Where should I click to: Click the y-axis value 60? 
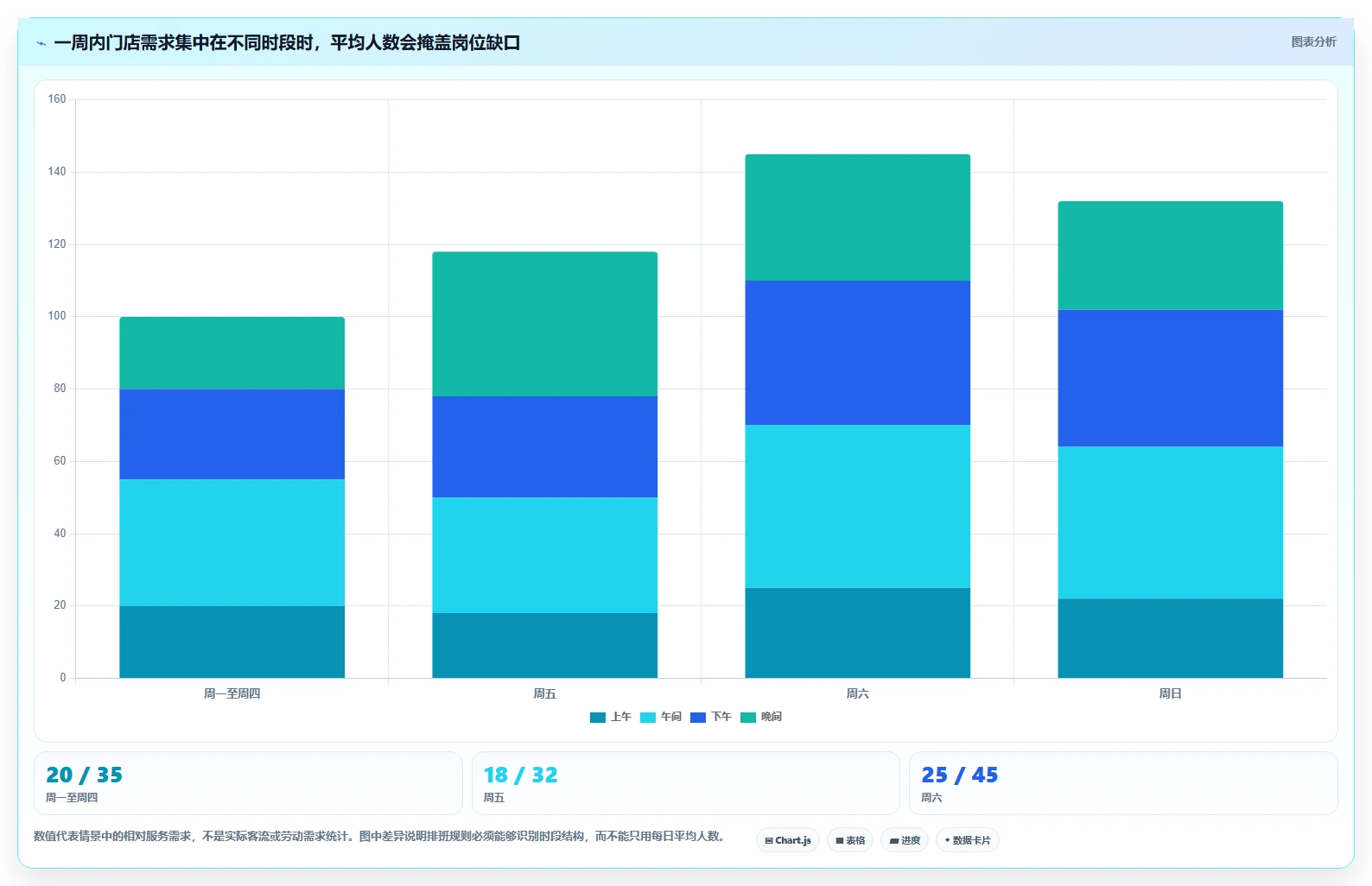point(60,461)
